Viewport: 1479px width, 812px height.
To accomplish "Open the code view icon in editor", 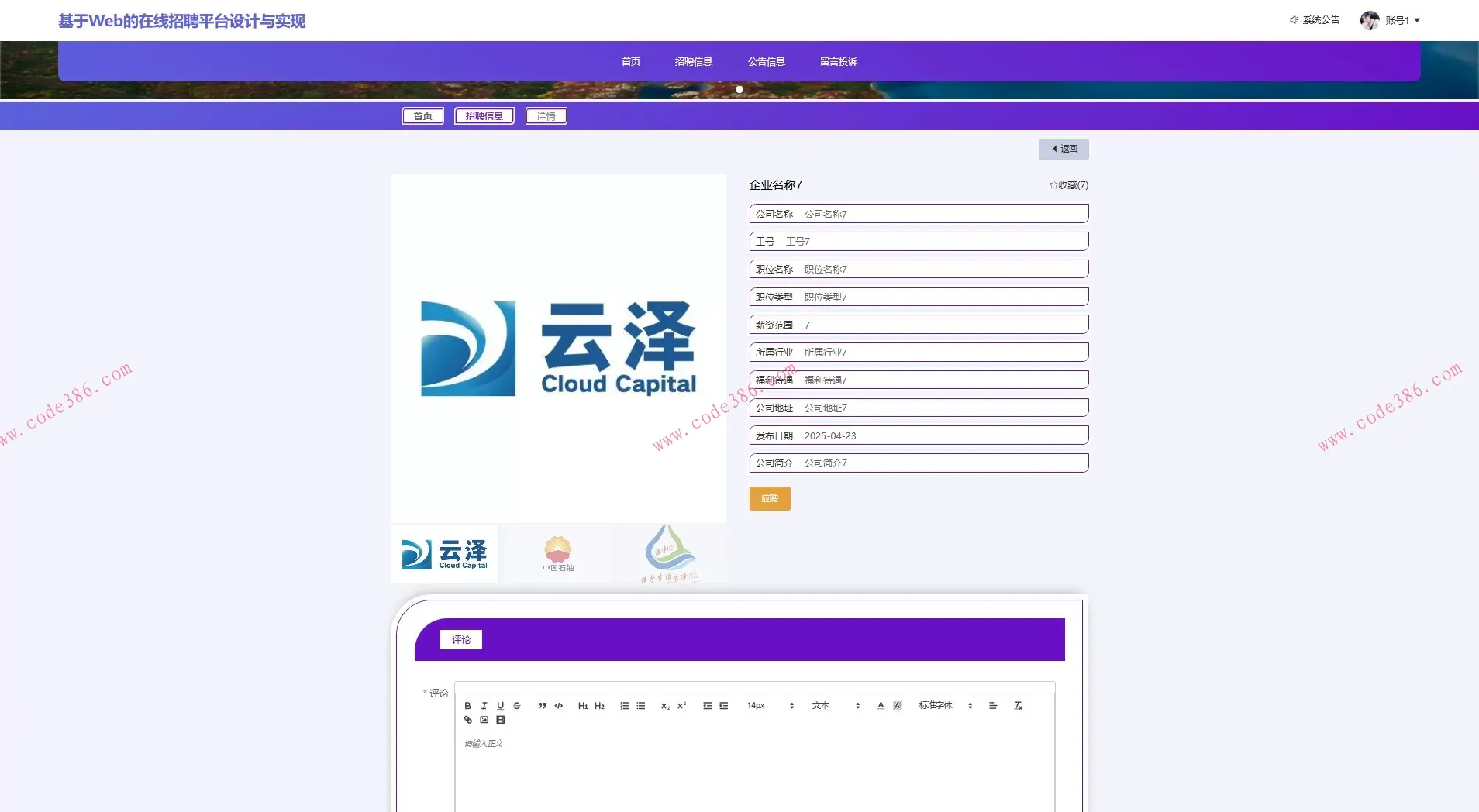I will point(558,706).
